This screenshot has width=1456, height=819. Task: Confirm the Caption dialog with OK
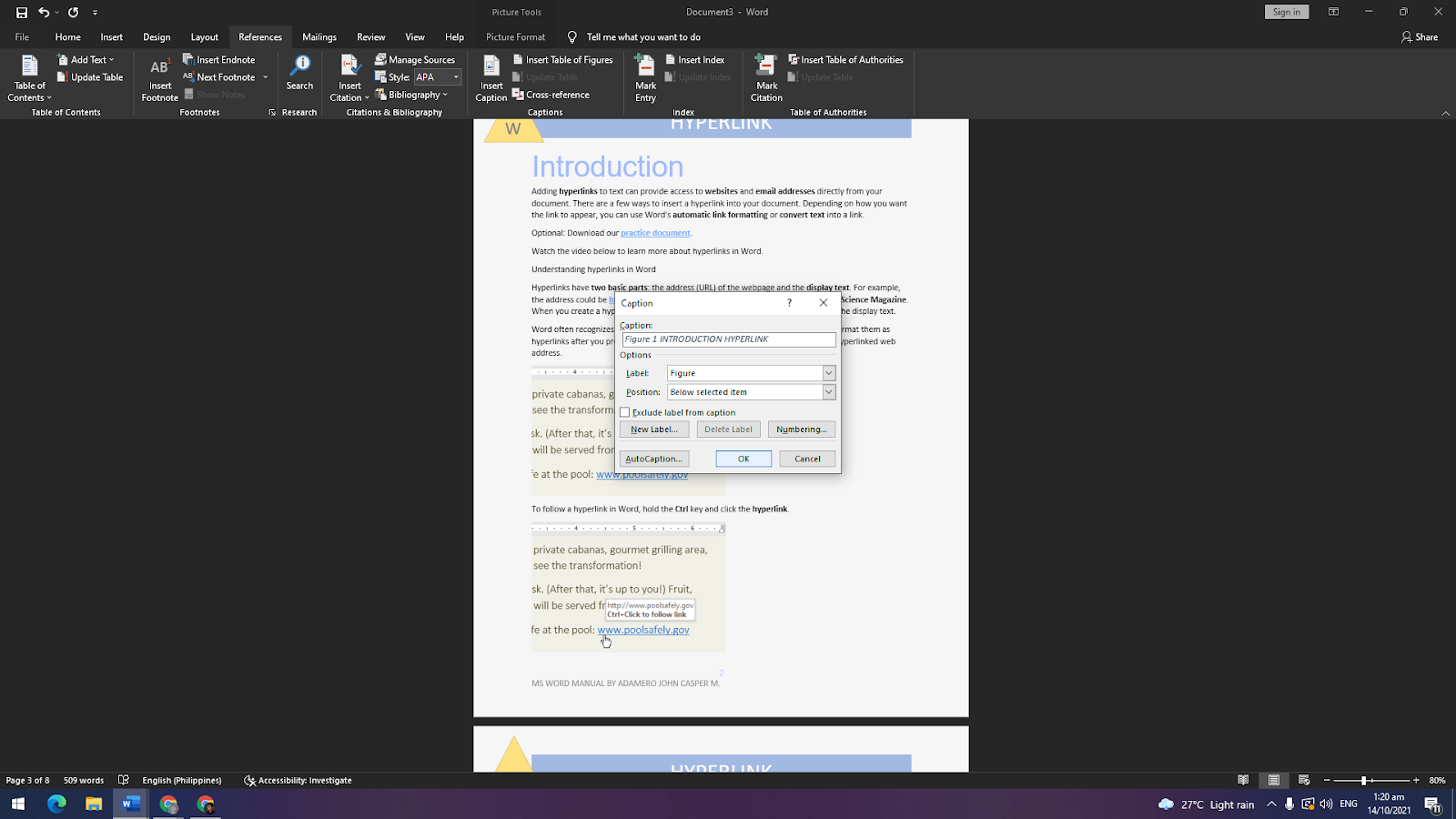pyautogui.click(x=743, y=459)
